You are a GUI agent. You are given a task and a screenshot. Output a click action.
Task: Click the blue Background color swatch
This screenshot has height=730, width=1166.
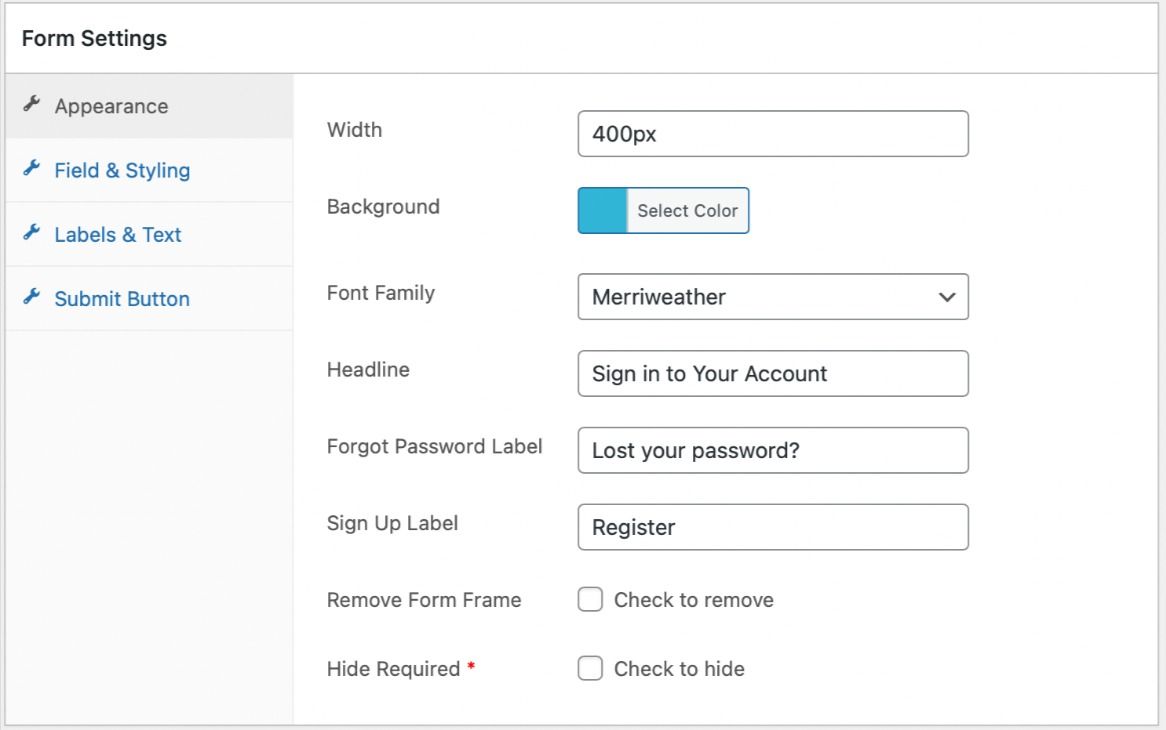pyautogui.click(x=602, y=210)
